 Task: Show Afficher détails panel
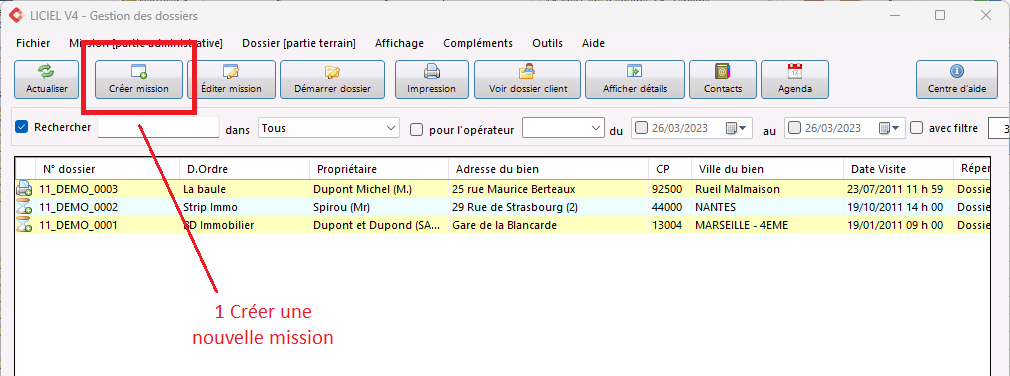[x=634, y=80]
